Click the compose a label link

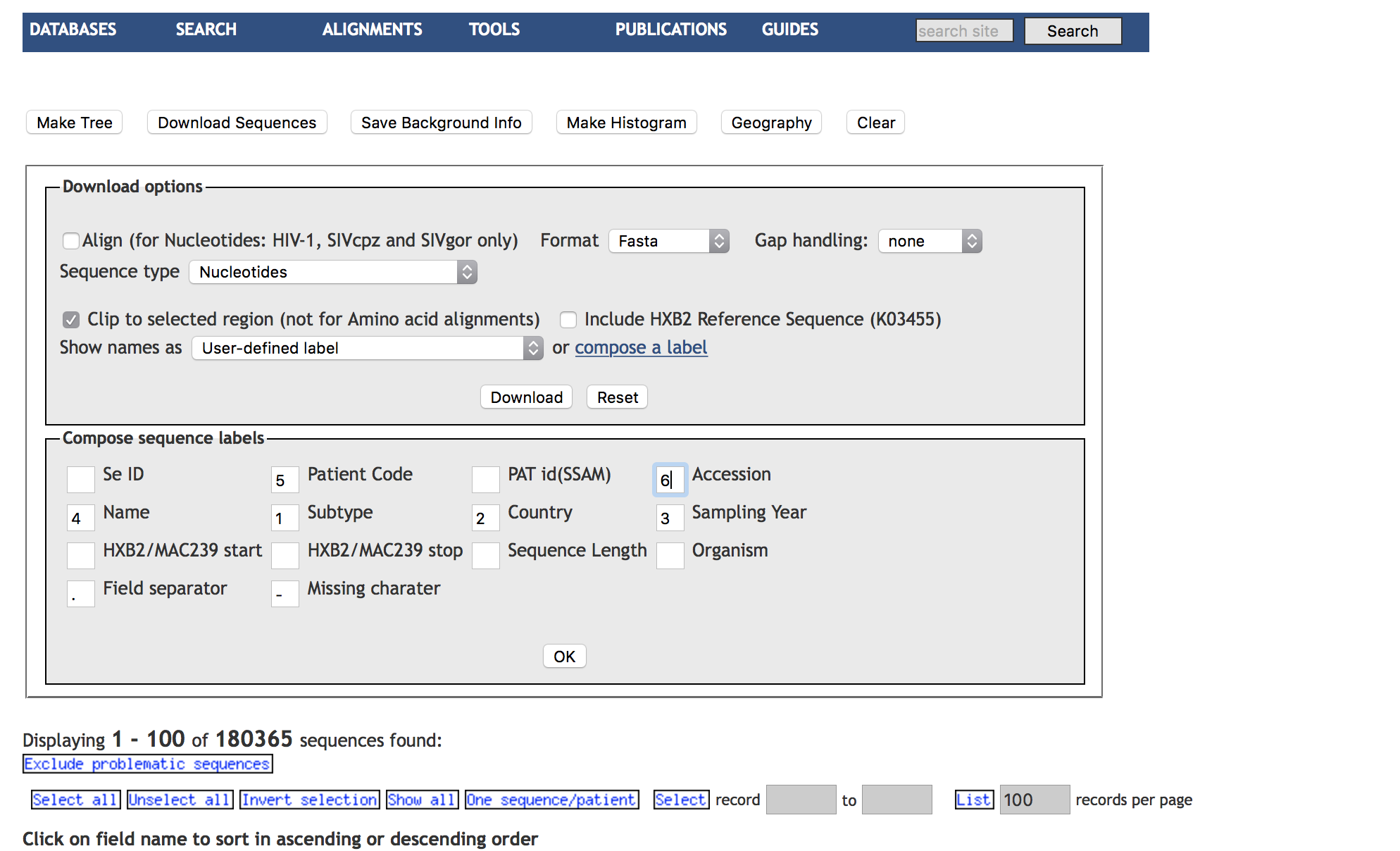[x=641, y=348]
